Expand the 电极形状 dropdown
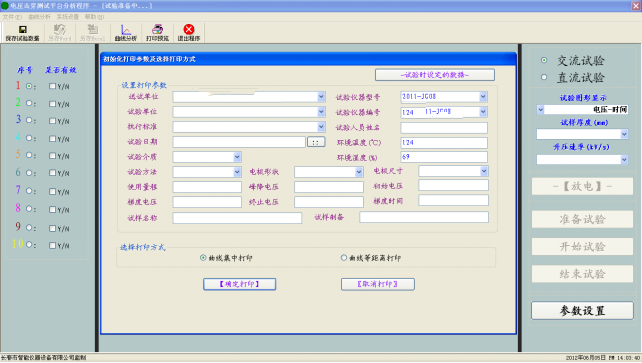 (x=359, y=172)
